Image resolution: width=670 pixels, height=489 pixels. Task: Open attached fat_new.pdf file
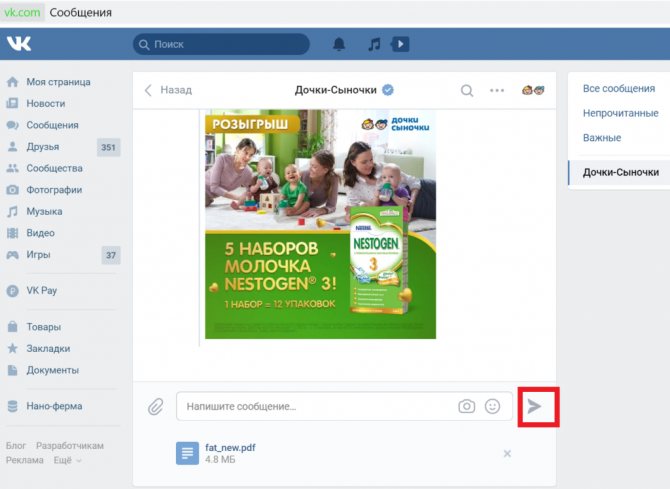tap(230, 448)
